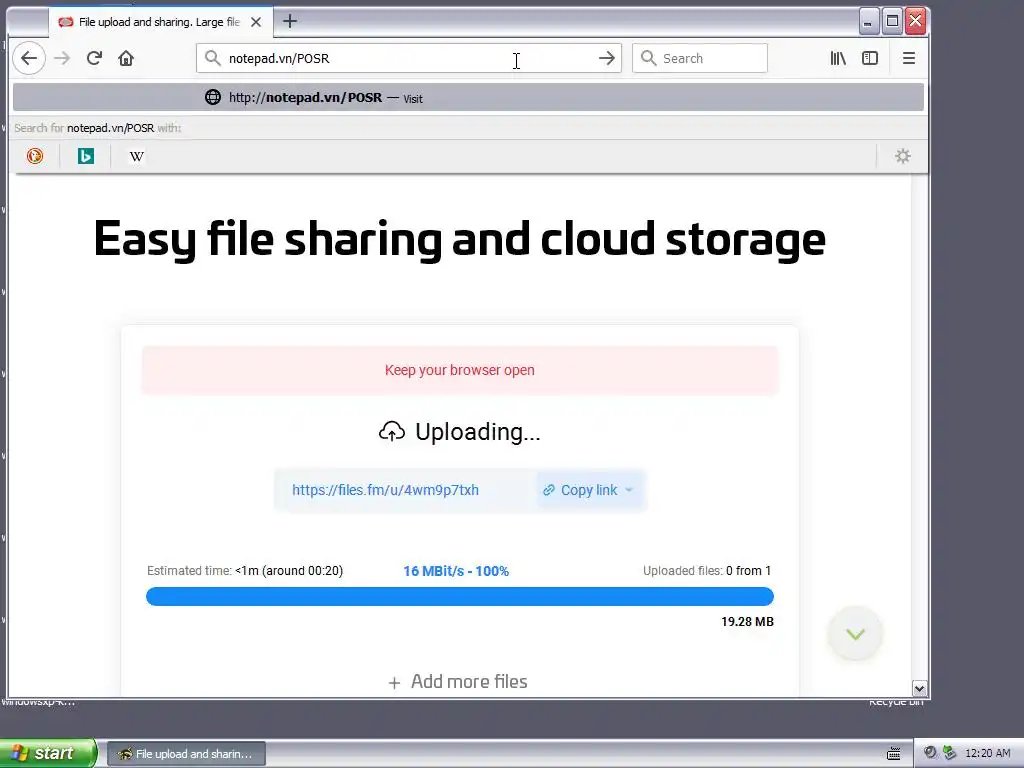1024x768 pixels.
Task: Focus the Search input box
Action: [x=700, y=58]
